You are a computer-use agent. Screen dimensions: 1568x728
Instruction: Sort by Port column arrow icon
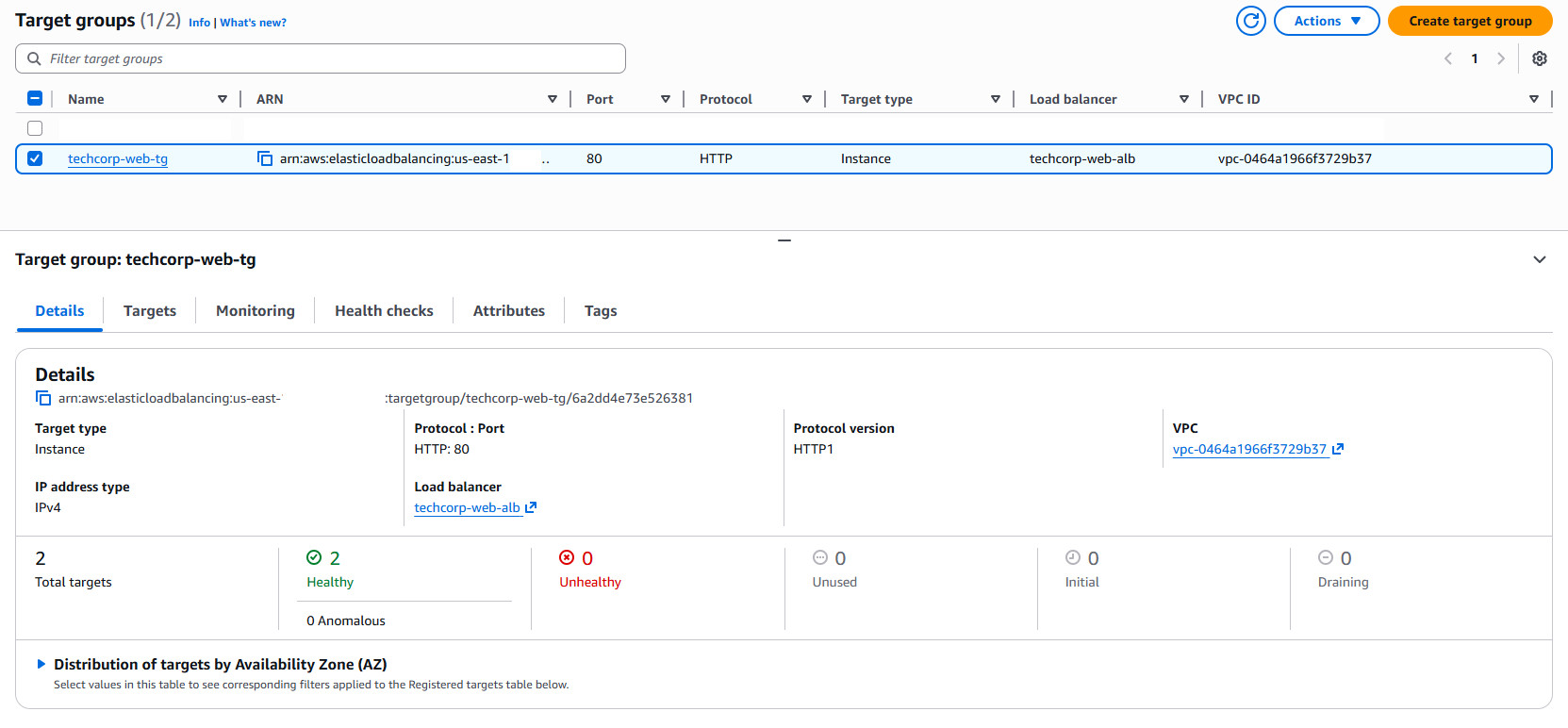[x=666, y=99]
